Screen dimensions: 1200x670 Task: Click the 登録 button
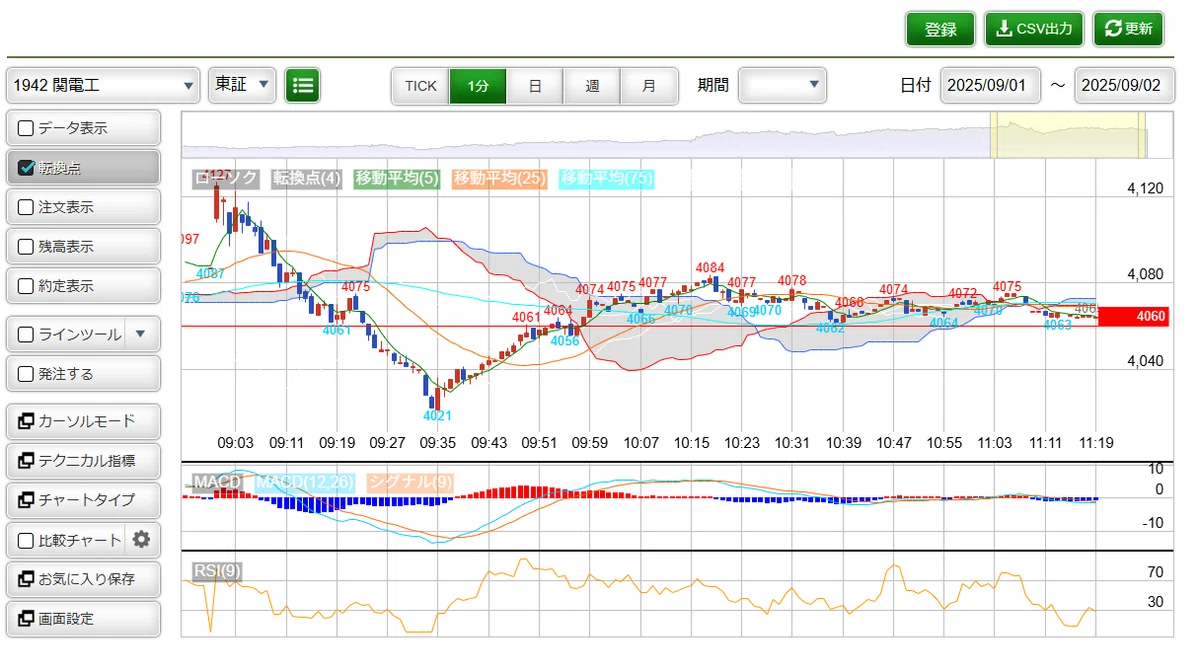(940, 29)
